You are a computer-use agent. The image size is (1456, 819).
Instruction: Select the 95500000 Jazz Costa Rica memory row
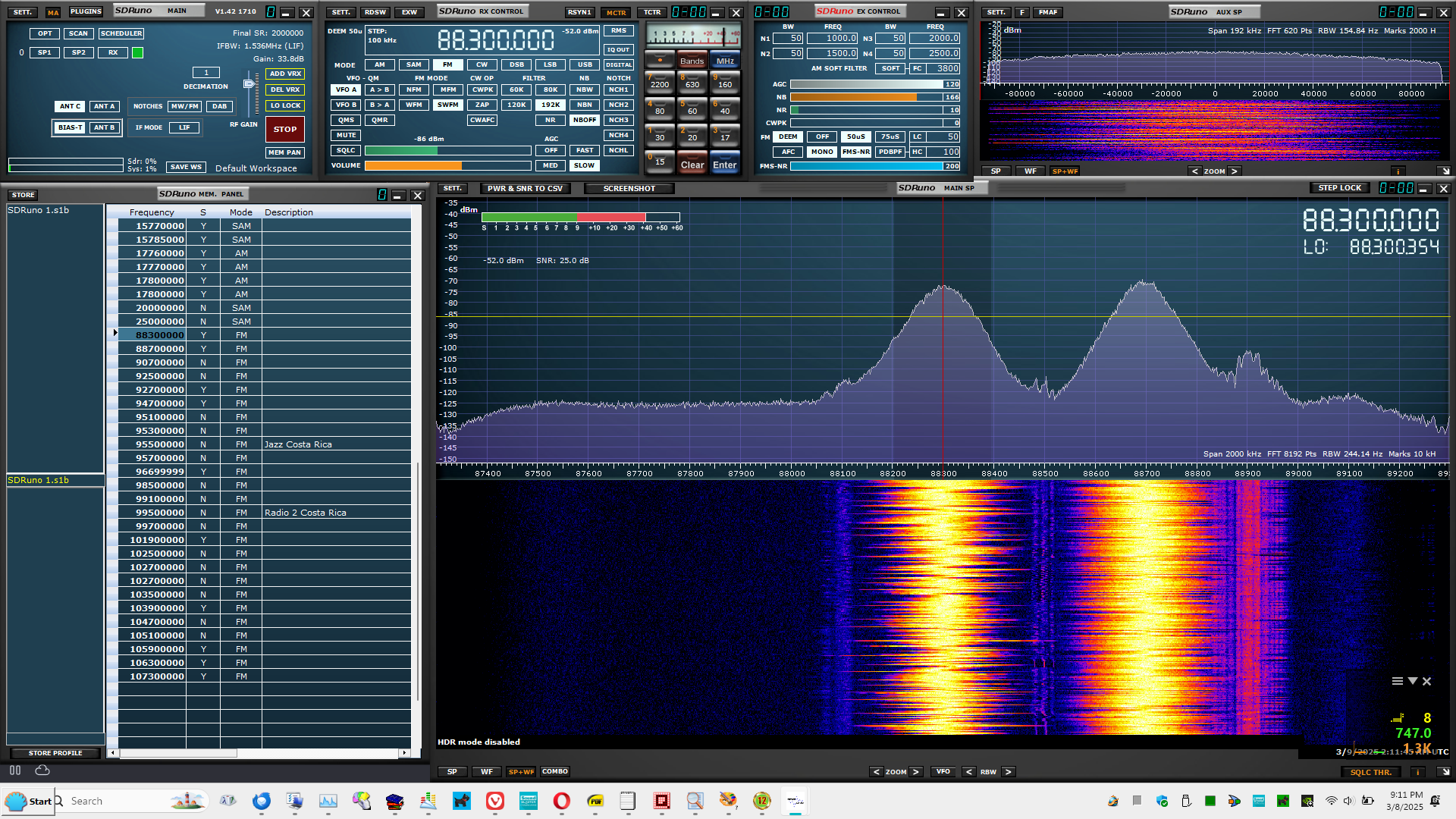click(x=265, y=444)
